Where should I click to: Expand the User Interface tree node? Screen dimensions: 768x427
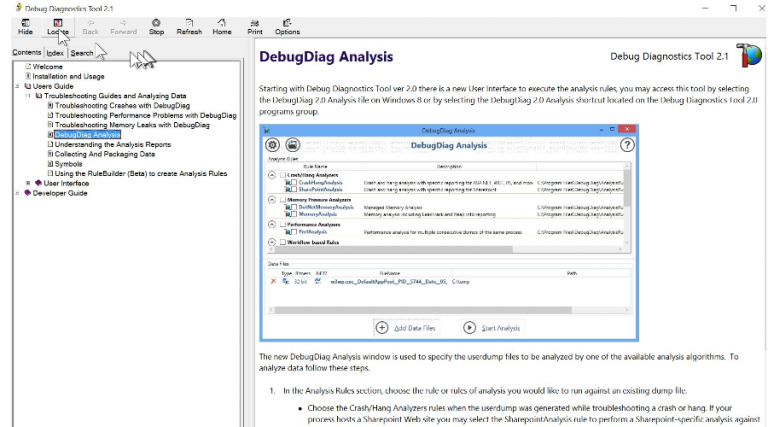click(x=28, y=183)
